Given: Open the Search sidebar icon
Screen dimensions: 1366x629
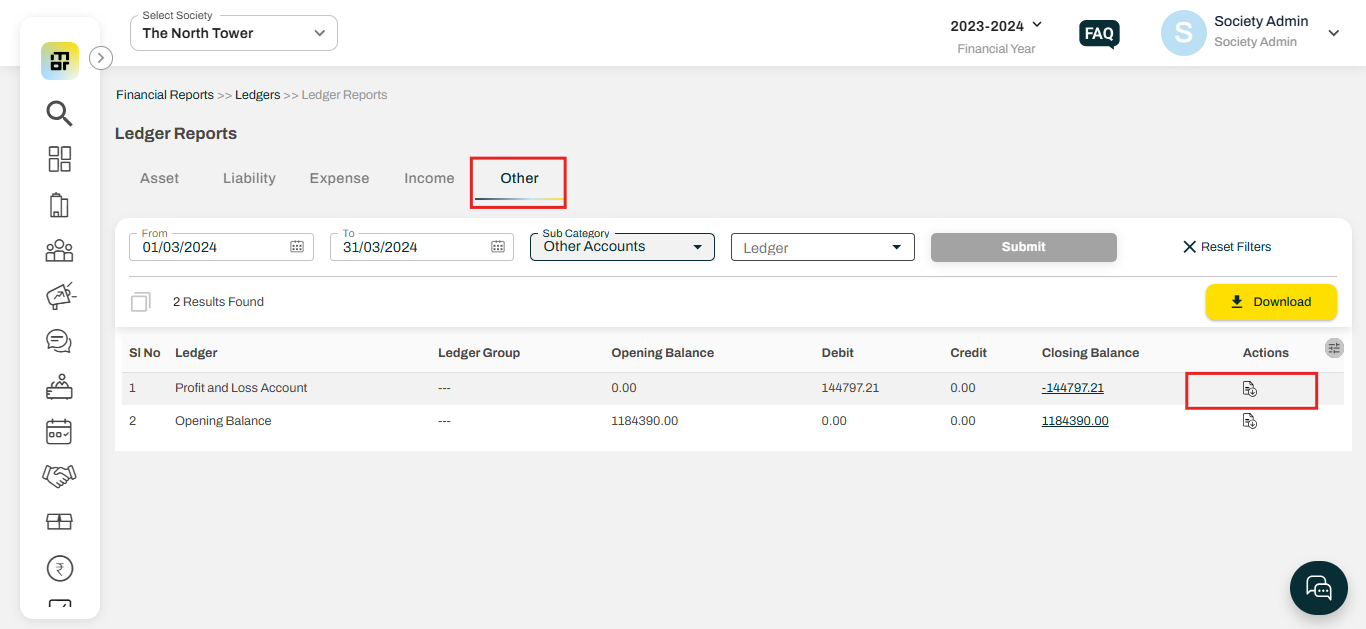Looking at the screenshot, I should click(59, 113).
